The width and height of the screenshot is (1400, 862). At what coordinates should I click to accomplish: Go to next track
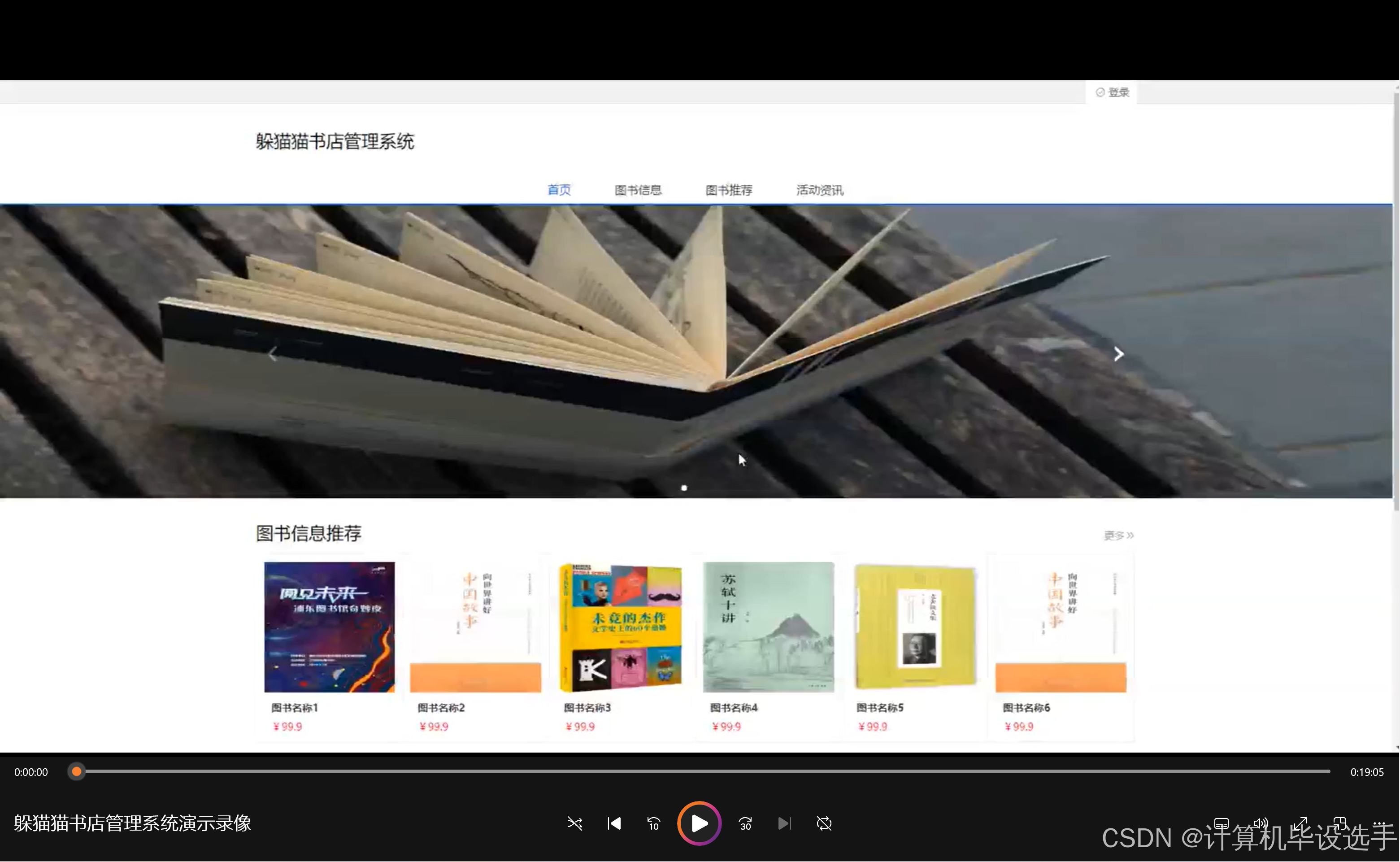(784, 823)
